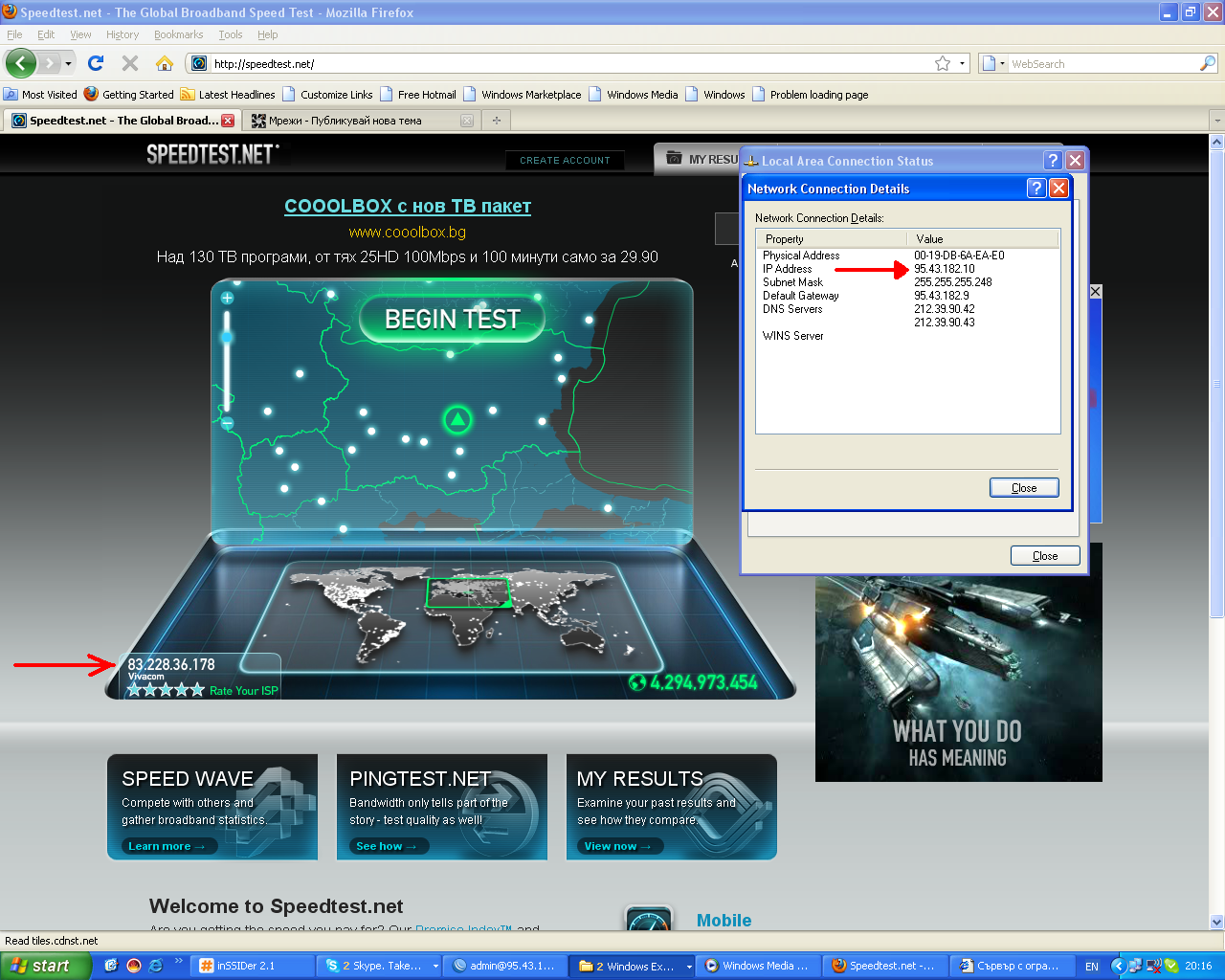Open the View menu

(x=80, y=34)
